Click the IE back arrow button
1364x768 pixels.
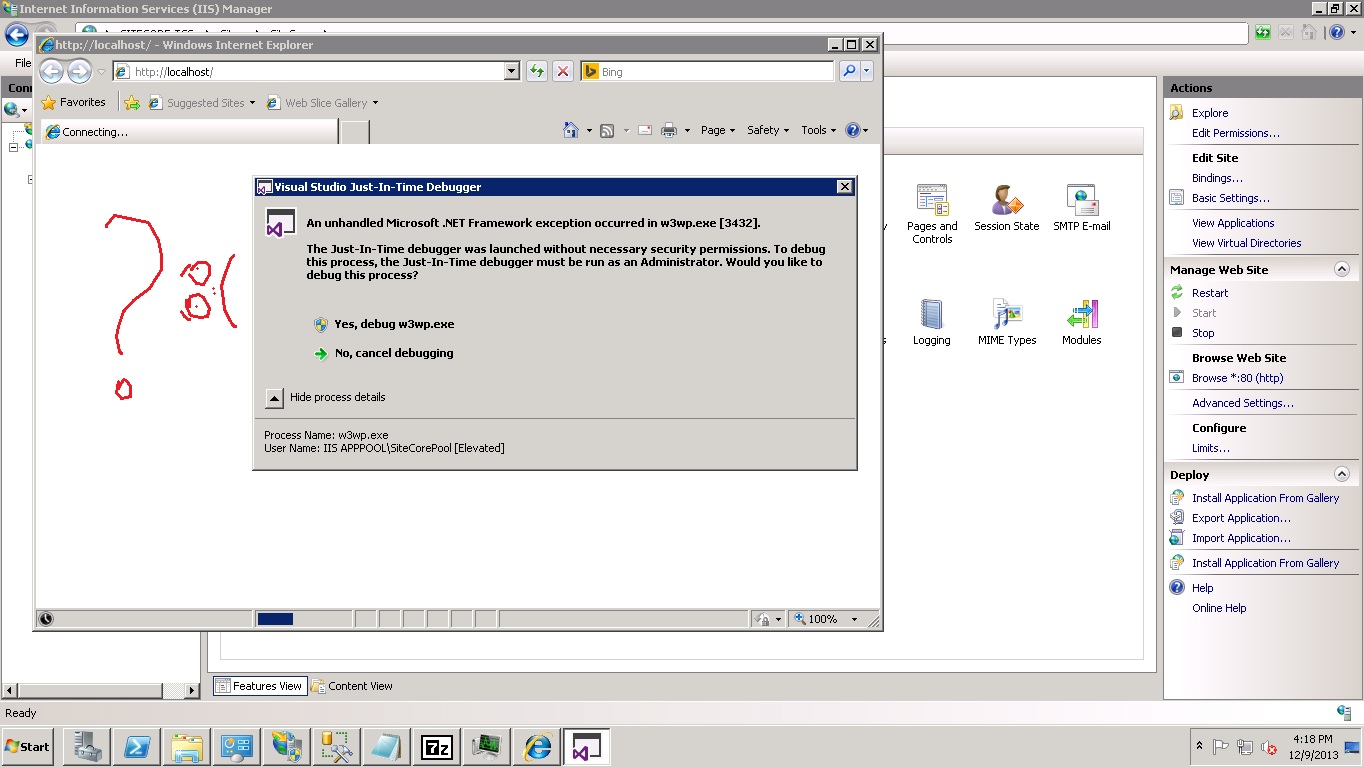52,71
